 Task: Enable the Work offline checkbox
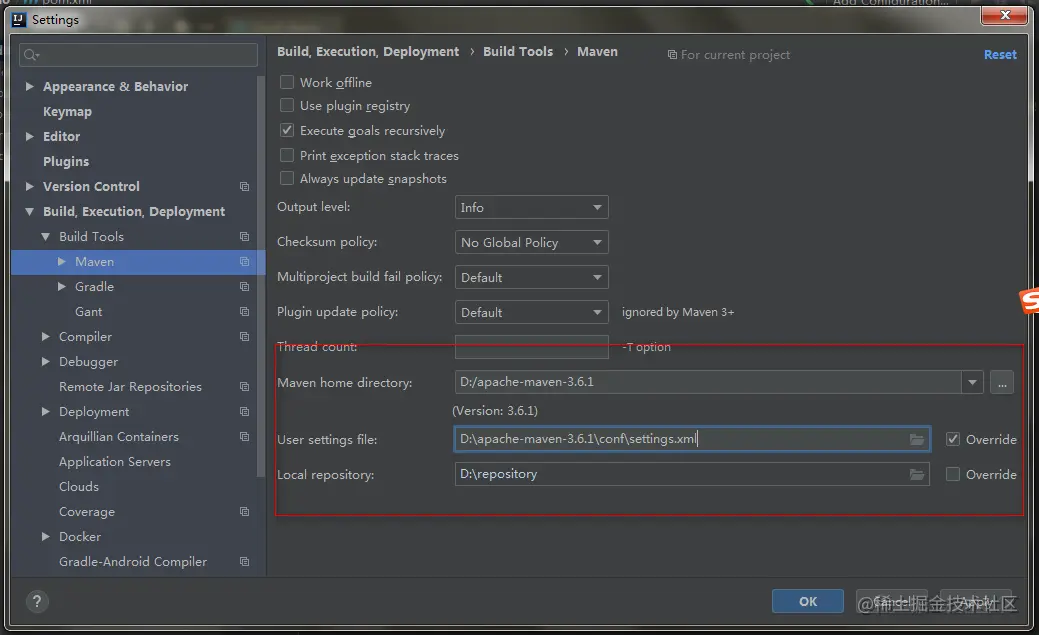coord(287,82)
